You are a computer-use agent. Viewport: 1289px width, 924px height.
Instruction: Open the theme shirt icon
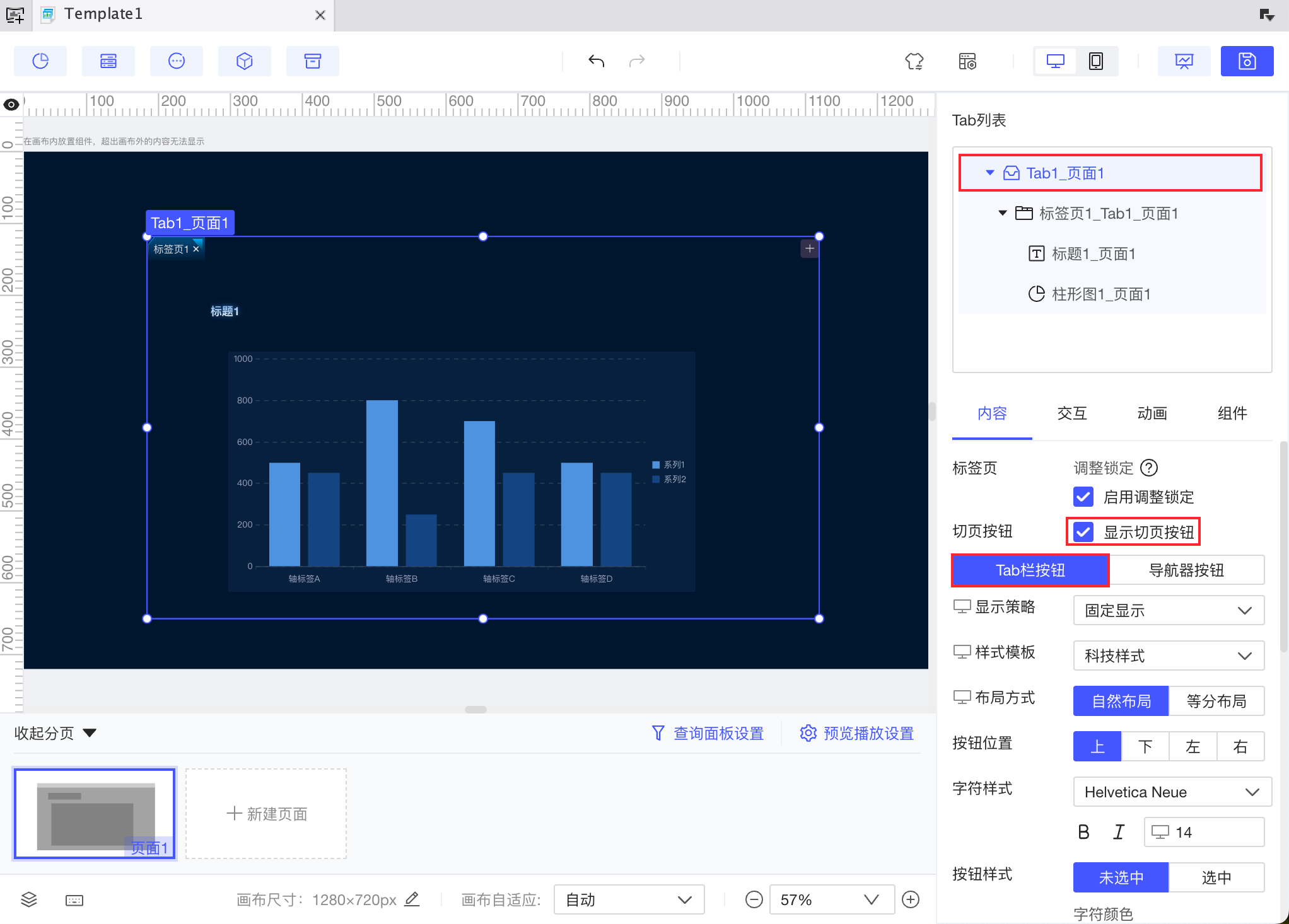[x=914, y=61]
